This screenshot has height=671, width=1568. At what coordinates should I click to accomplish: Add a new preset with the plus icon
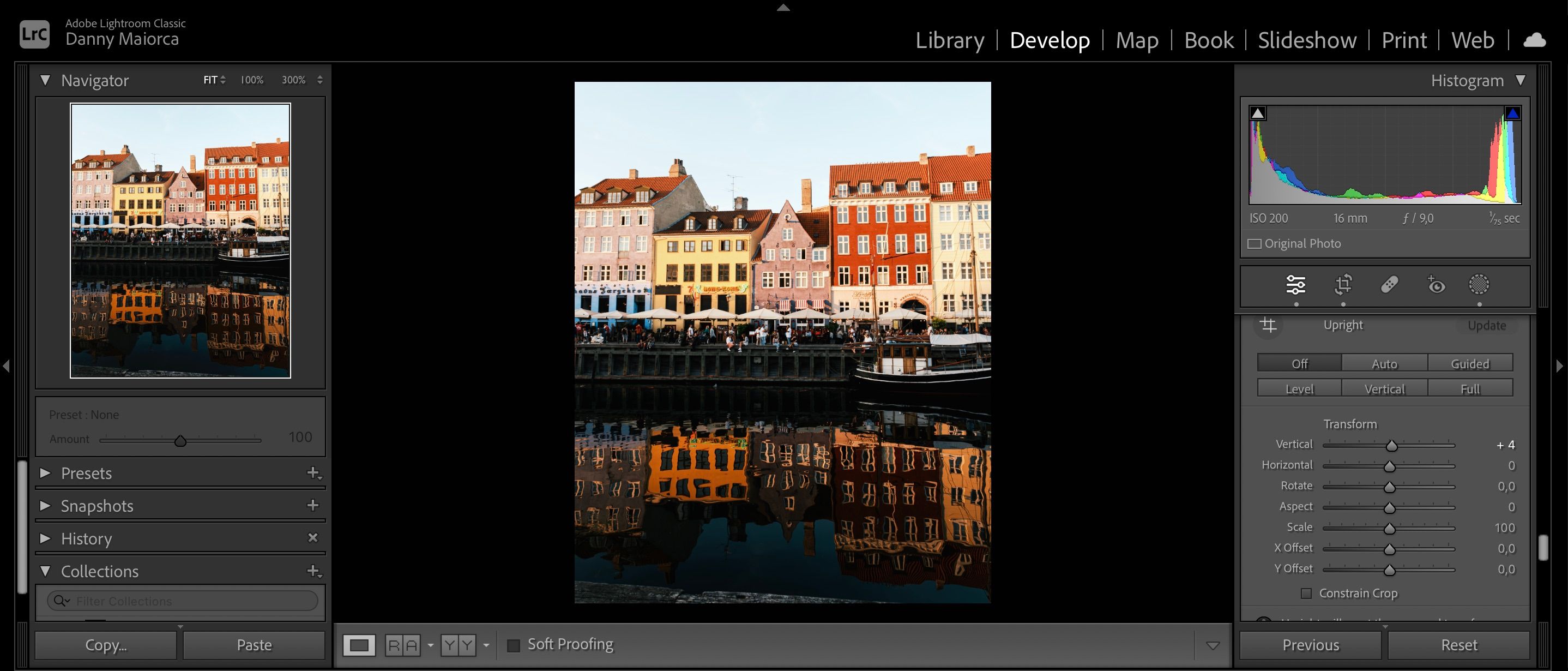pos(312,474)
